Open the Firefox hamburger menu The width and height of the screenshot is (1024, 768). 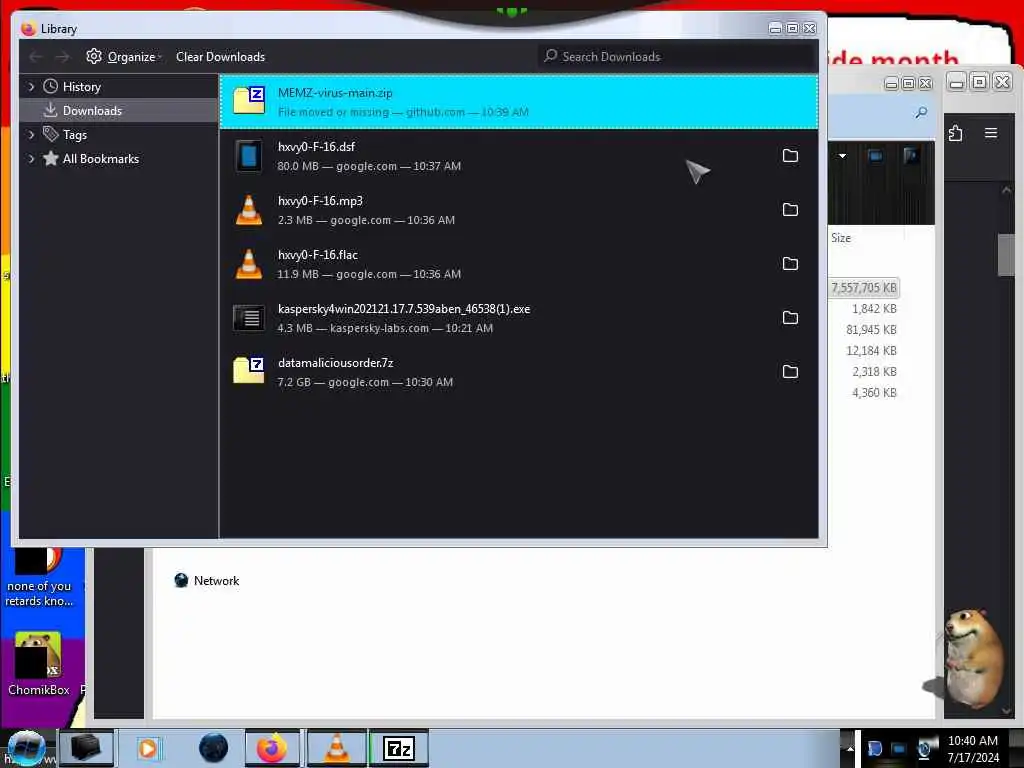[991, 133]
